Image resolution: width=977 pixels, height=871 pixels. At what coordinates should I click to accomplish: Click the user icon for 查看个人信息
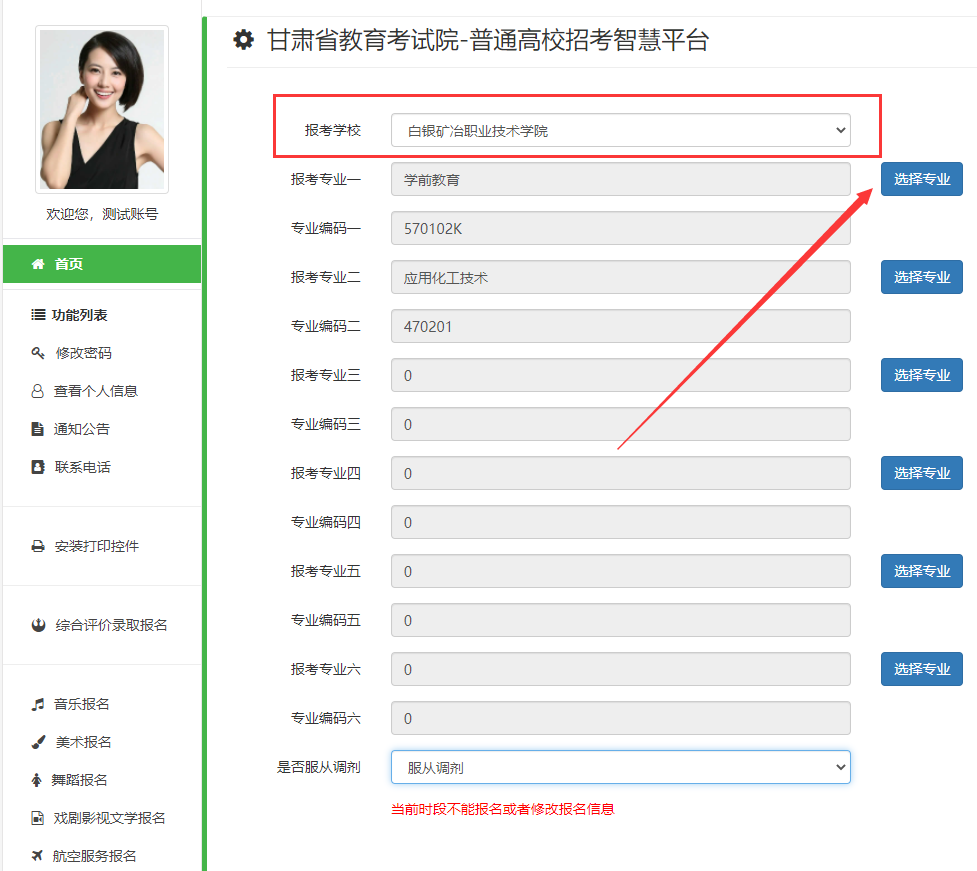click(38, 391)
